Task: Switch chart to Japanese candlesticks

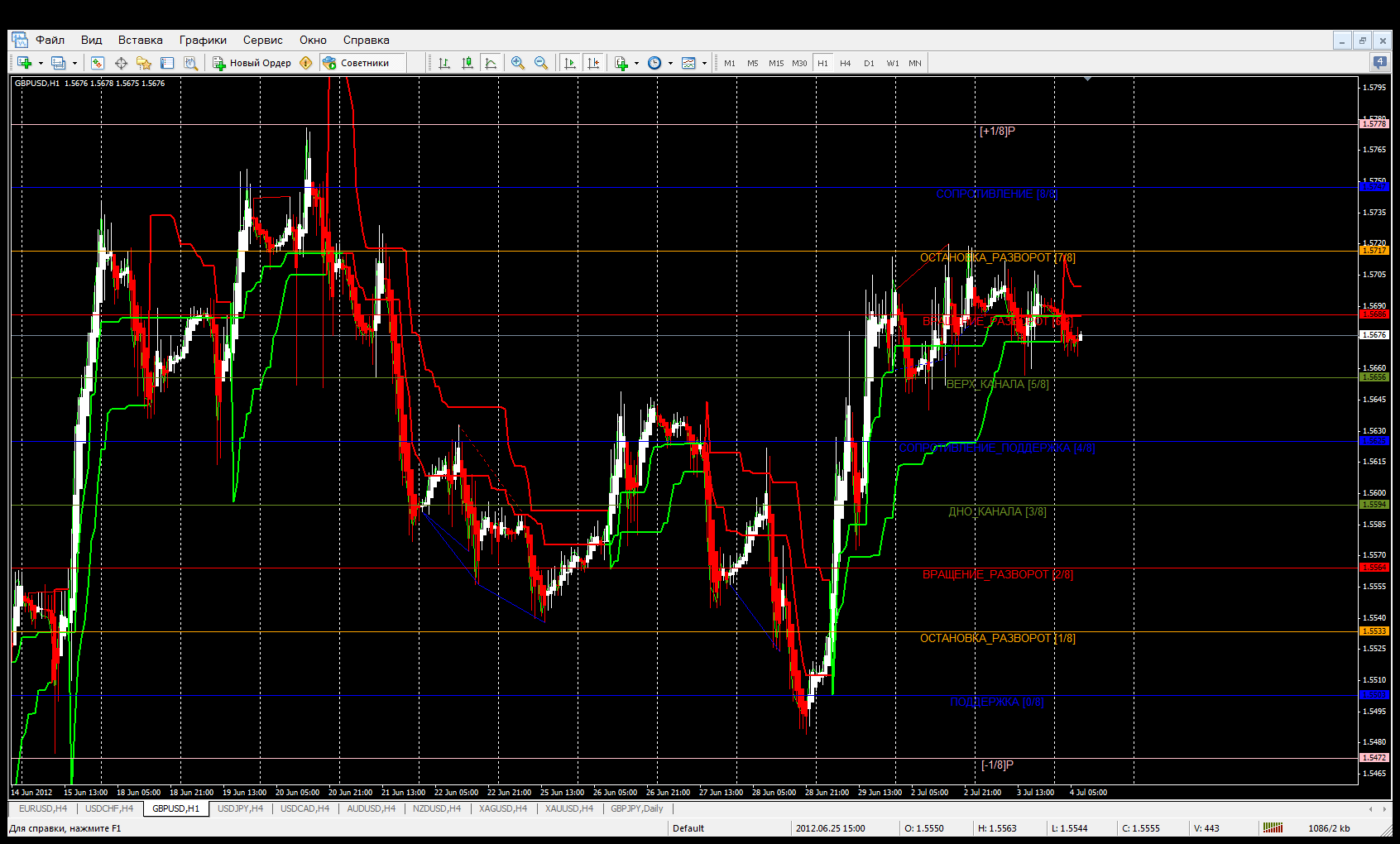Action: tap(467, 63)
